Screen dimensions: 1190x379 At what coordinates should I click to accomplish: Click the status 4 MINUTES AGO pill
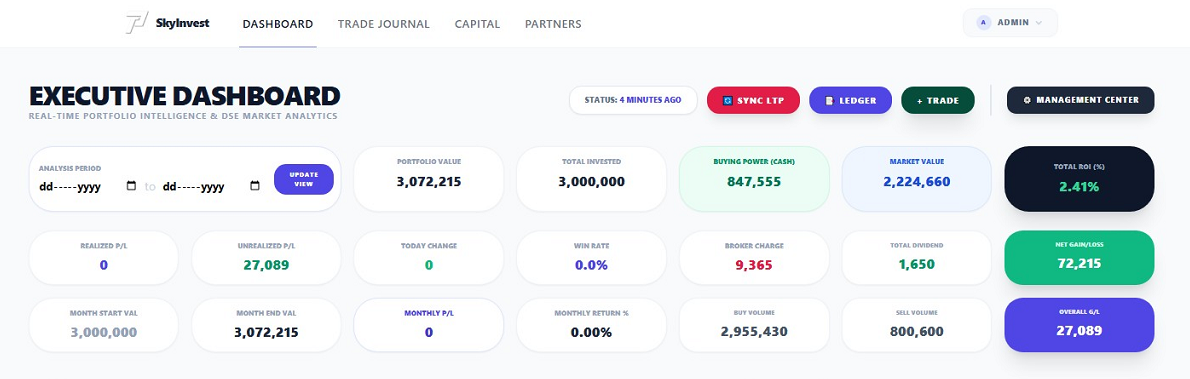[x=633, y=100]
